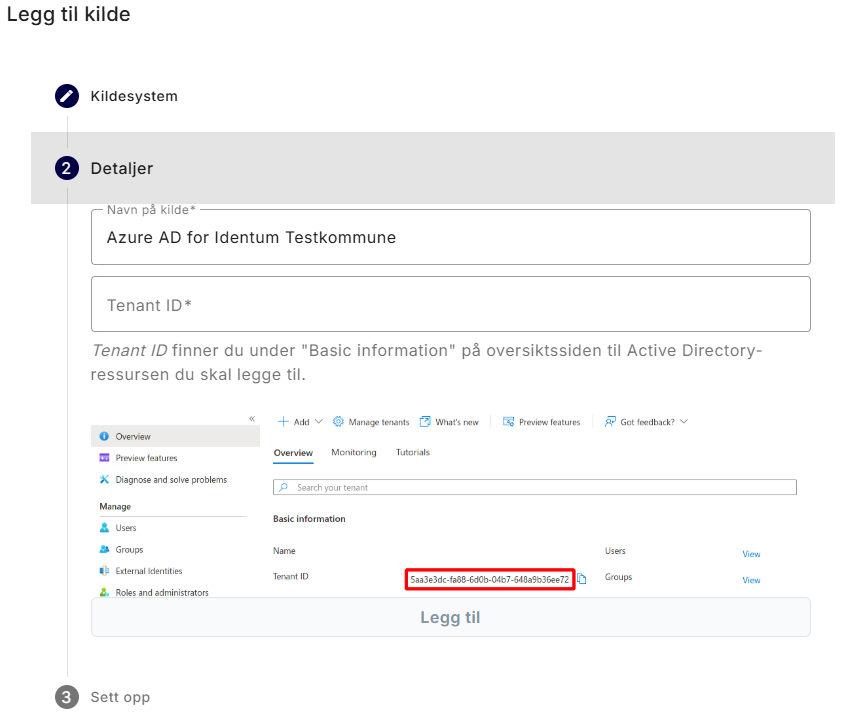Open the Add dropdown menu
849x726 pixels.
[300, 422]
